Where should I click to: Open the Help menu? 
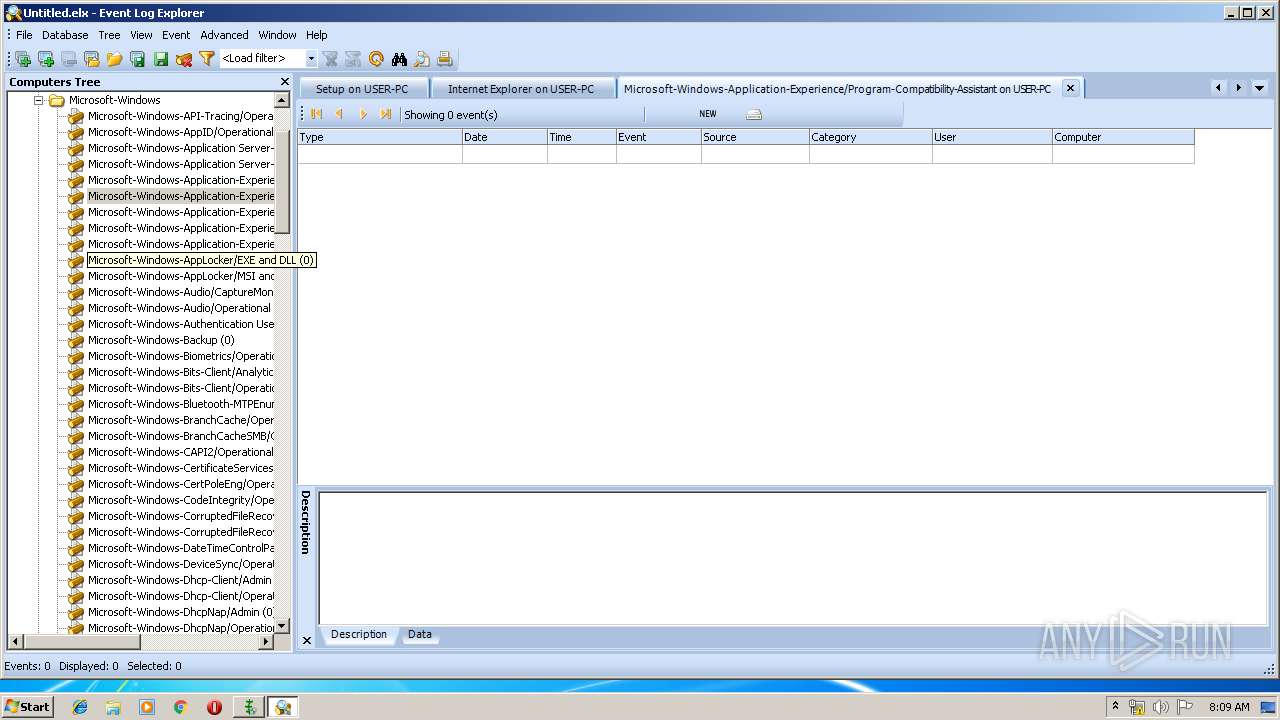click(316, 35)
